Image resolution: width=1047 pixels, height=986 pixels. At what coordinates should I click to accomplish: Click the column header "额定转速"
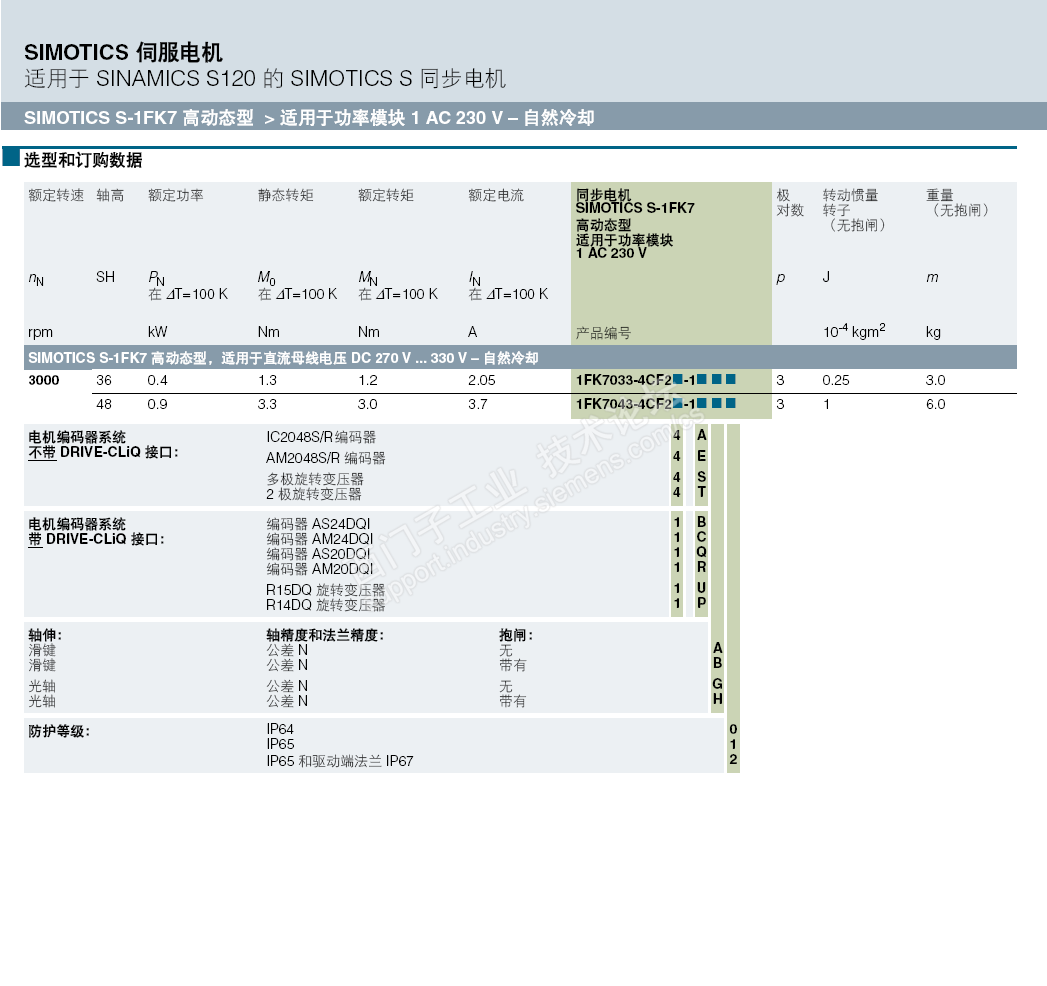[56, 195]
